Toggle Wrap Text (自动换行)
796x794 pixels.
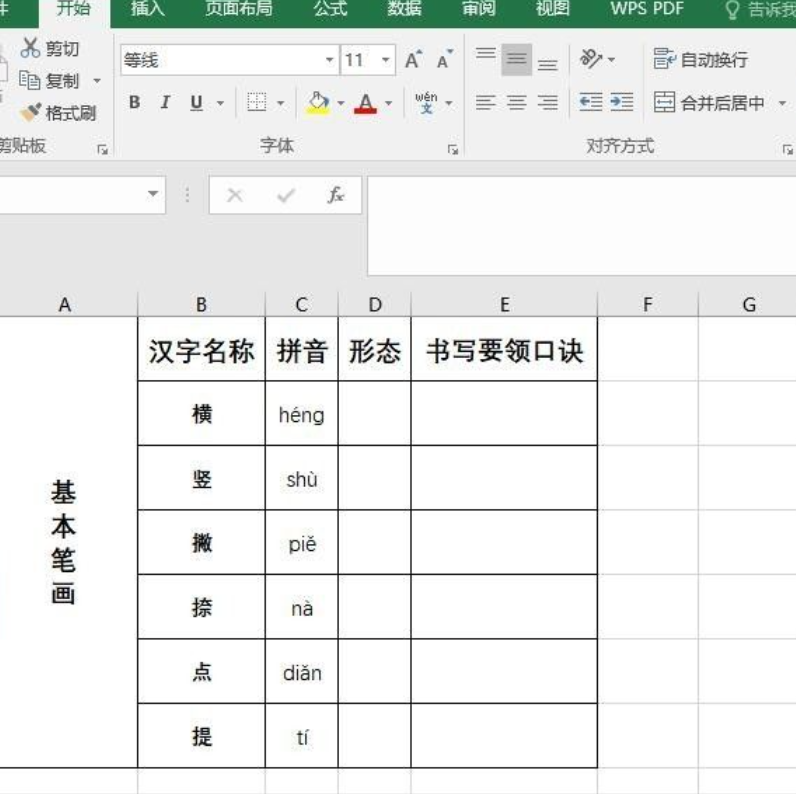pos(701,60)
